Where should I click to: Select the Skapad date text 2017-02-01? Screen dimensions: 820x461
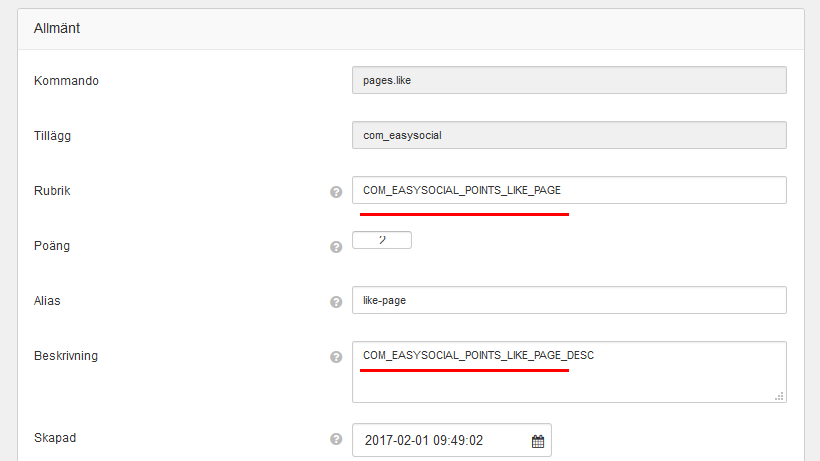click(395, 440)
